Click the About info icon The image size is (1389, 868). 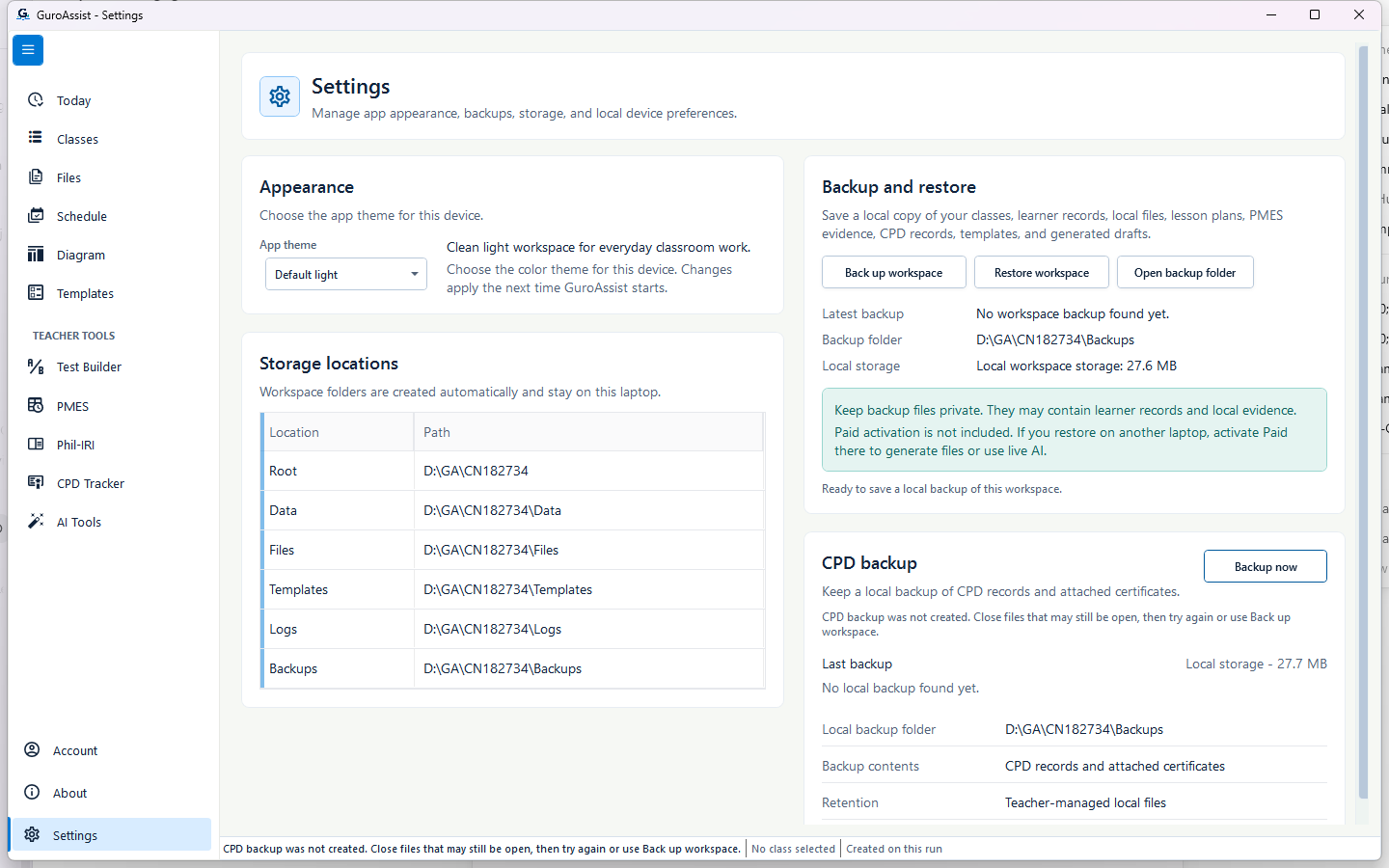32,792
